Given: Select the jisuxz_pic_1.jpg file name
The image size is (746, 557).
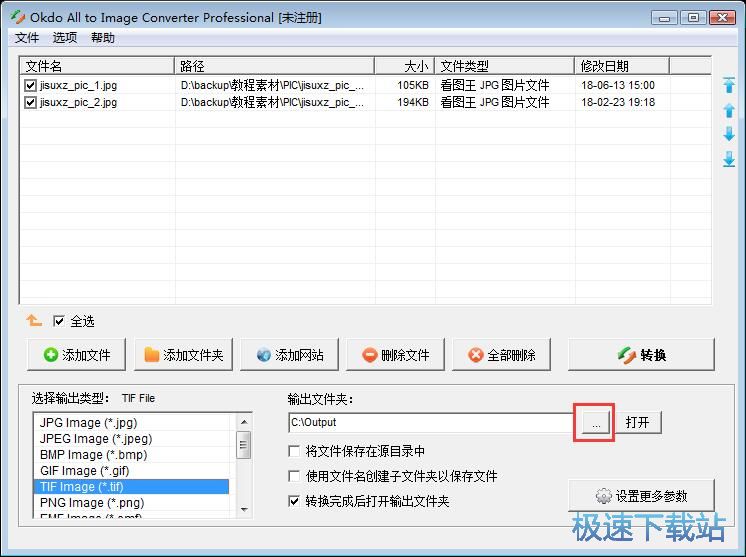Looking at the screenshot, I should [79, 86].
